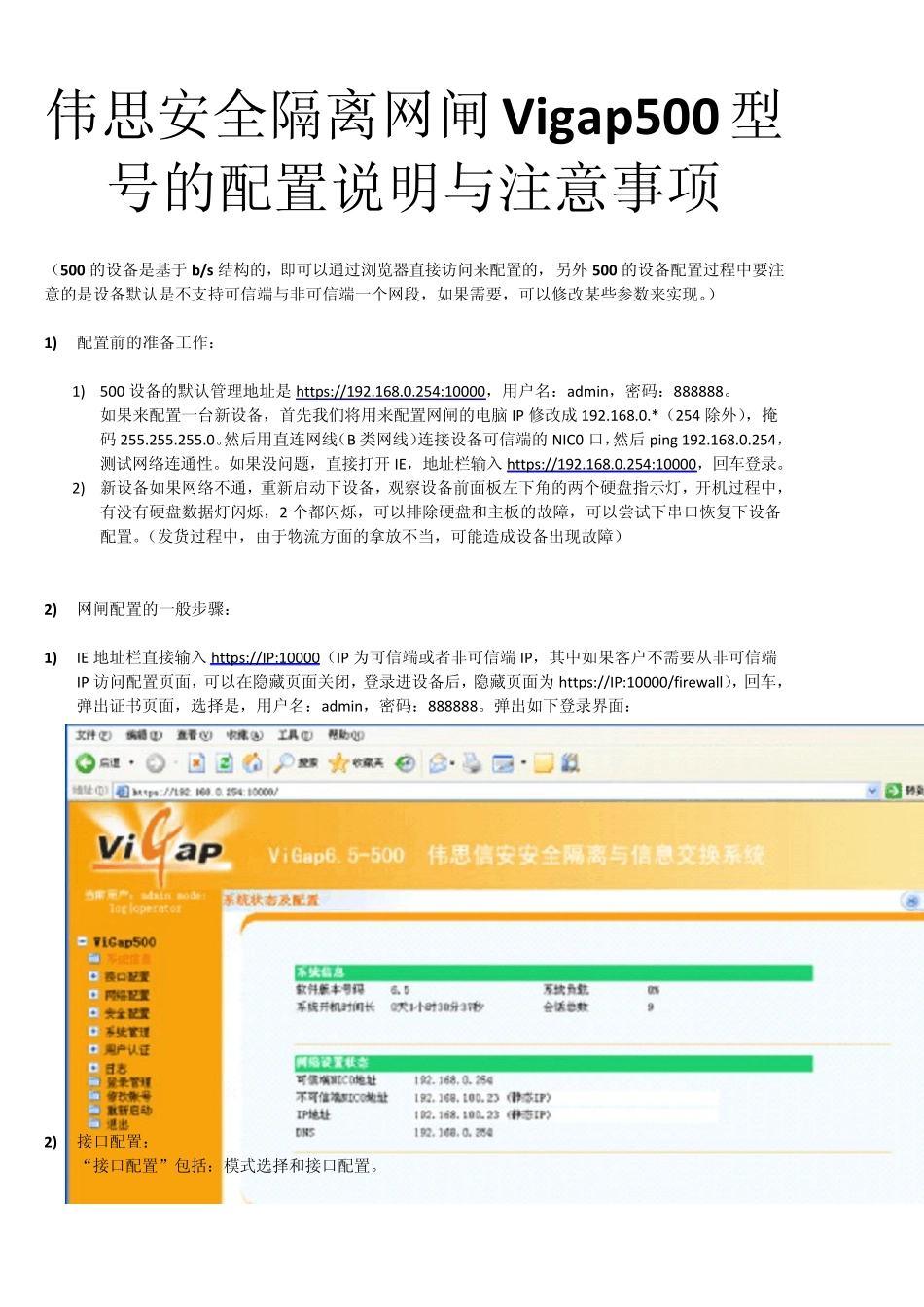The image size is (924, 1307).
Task: Click the folder icon beside 重新启动
Action: (94, 1110)
